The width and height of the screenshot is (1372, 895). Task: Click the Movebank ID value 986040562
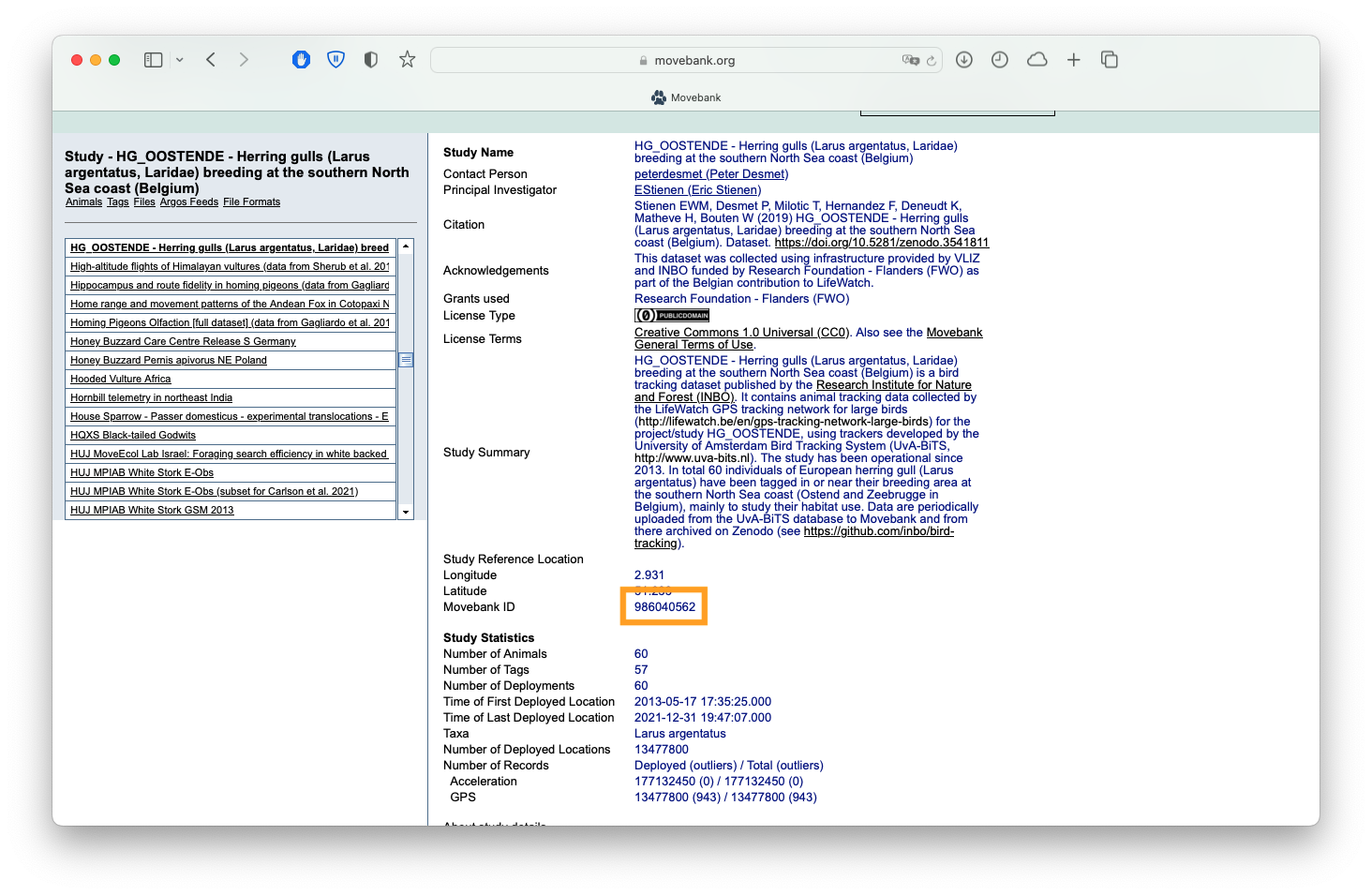pyautogui.click(x=664, y=607)
